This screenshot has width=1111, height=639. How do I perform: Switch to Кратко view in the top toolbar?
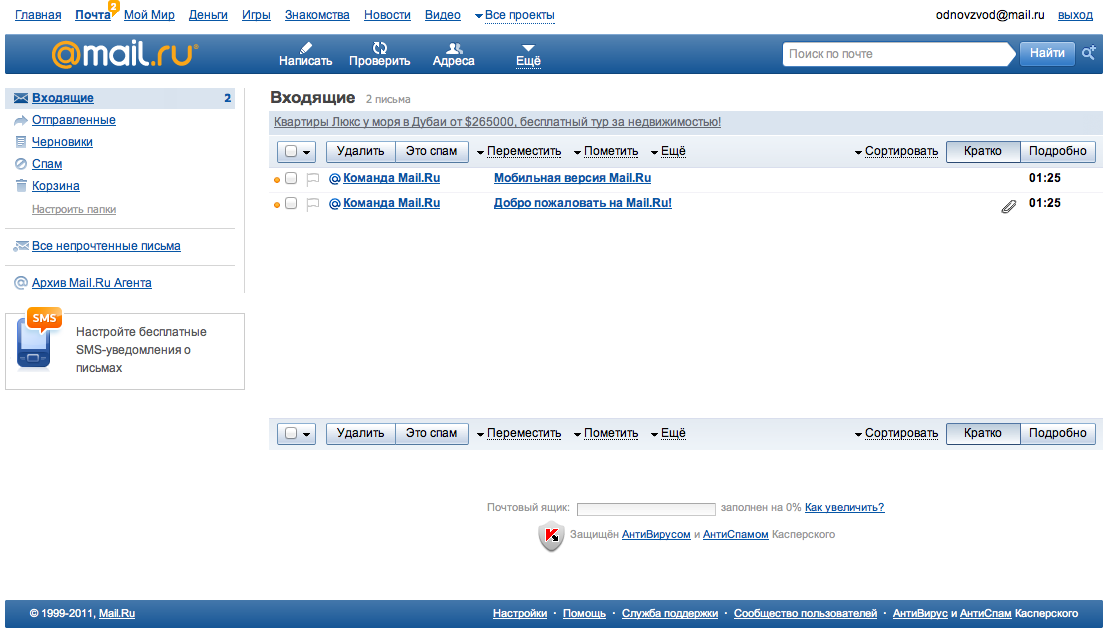point(983,151)
